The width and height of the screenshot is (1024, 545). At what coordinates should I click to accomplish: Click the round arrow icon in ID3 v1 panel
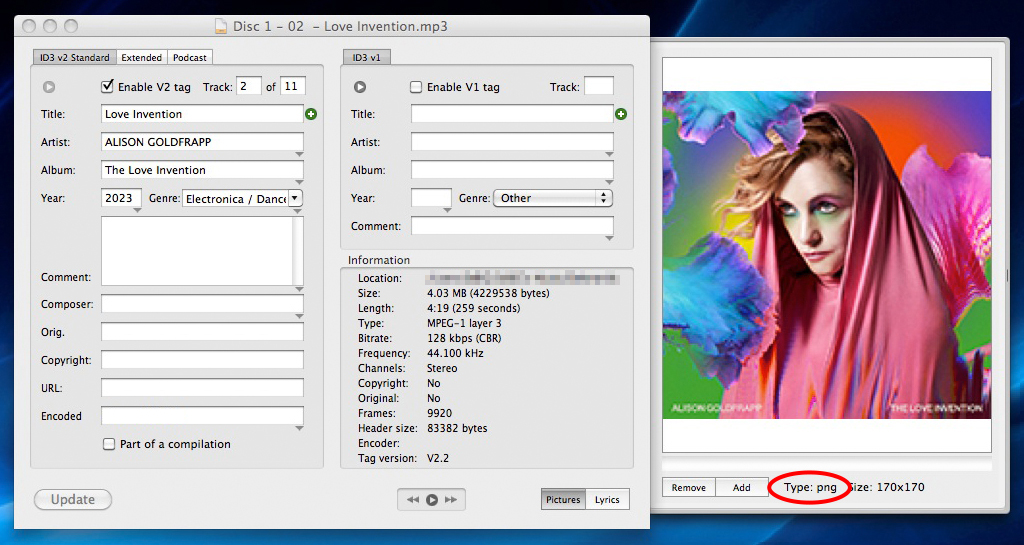point(360,87)
